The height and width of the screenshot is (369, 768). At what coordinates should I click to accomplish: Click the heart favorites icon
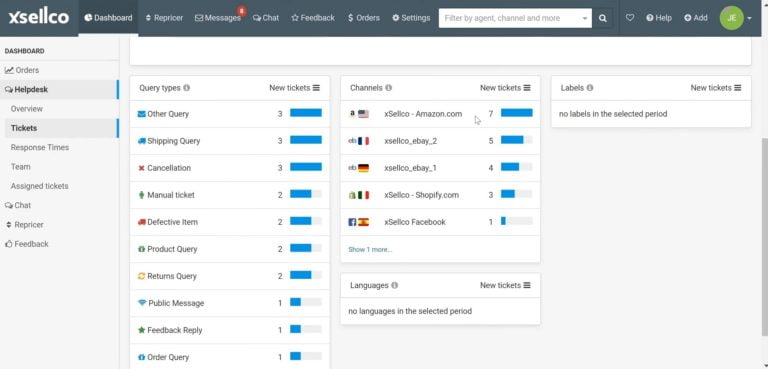(x=630, y=18)
